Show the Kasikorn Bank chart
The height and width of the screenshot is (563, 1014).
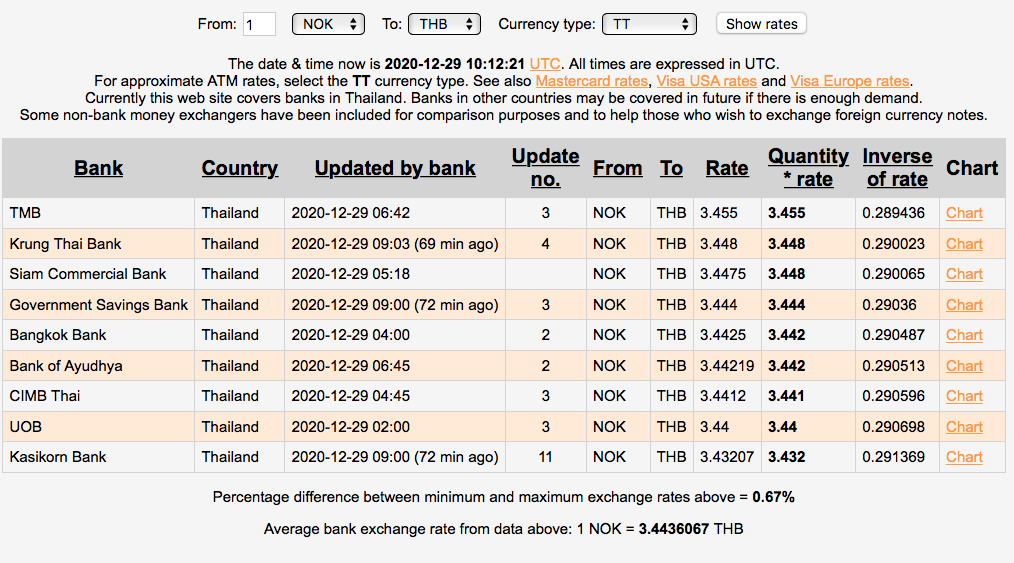(964, 457)
